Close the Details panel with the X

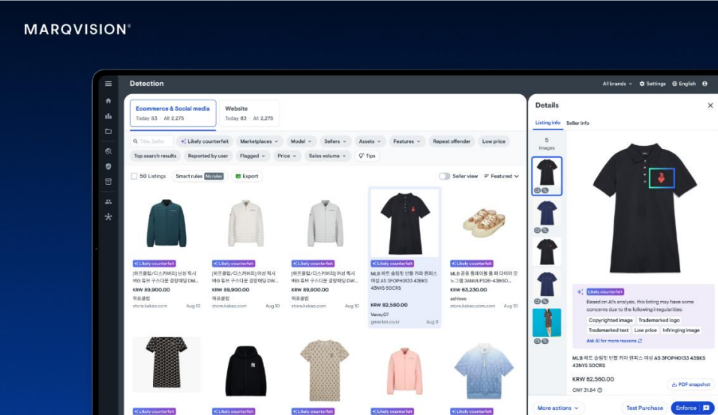click(710, 105)
